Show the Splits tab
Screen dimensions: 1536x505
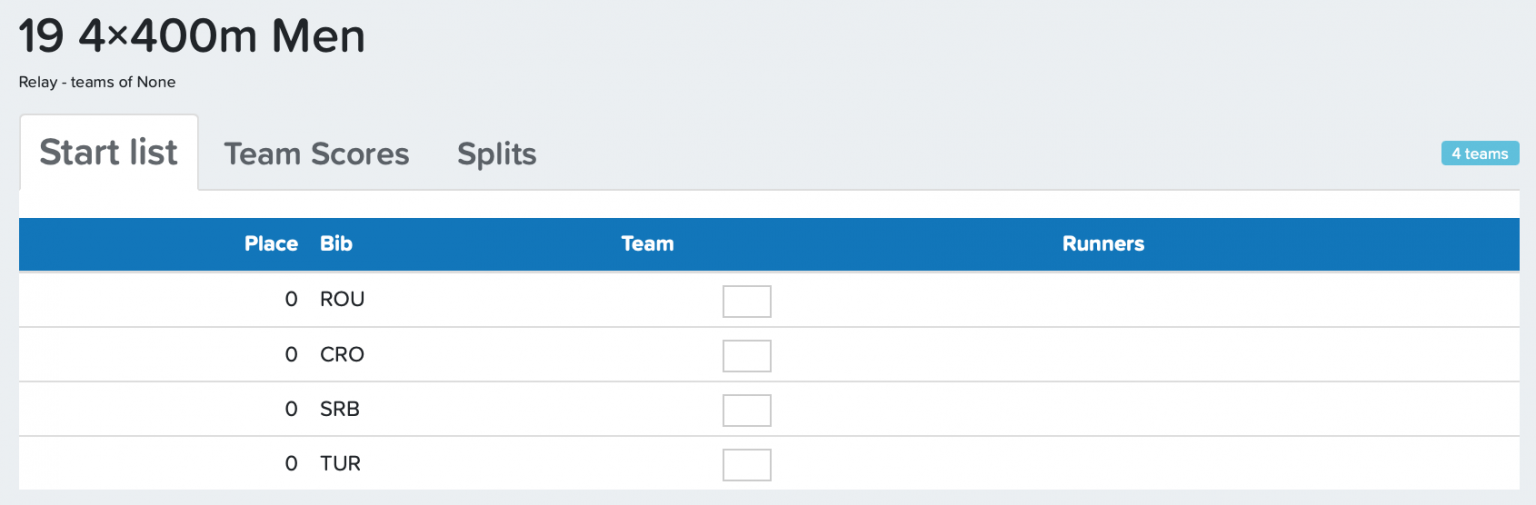[x=497, y=154]
